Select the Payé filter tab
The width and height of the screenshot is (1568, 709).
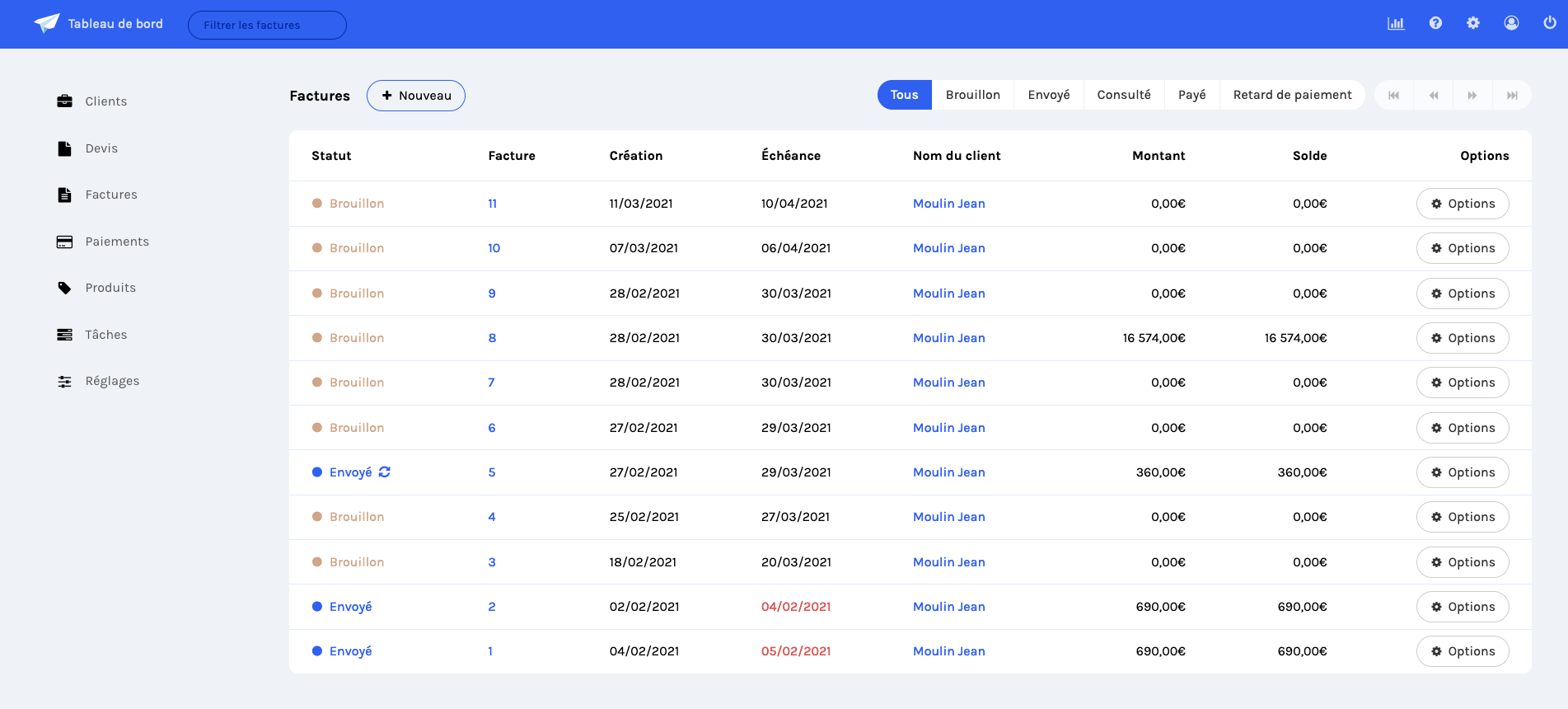pos(1192,95)
